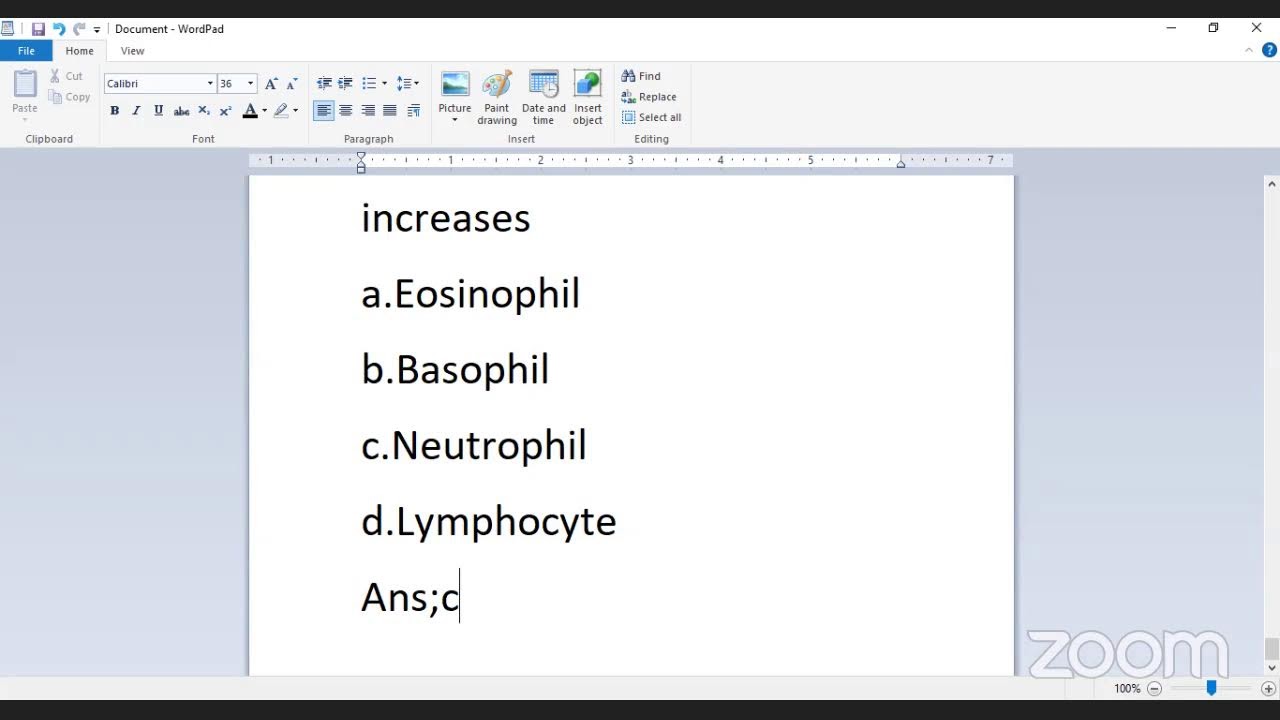The height and width of the screenshot is (720, 1280).
Task: Open the text color palette arrow
Action: click(265, 111)
